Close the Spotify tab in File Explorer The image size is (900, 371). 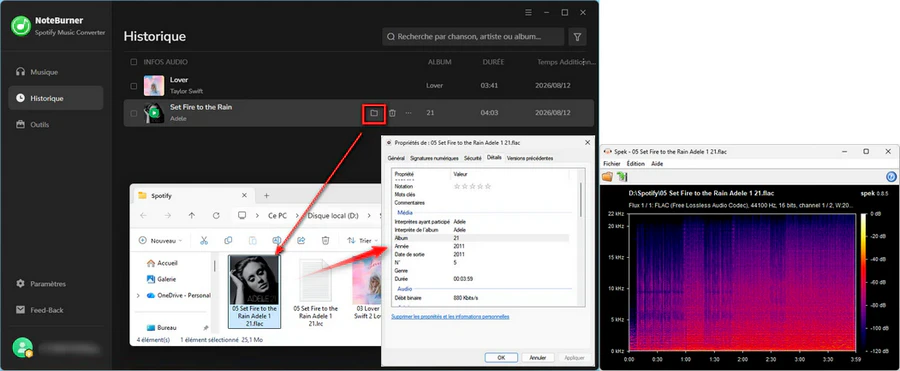coord(244,196)
